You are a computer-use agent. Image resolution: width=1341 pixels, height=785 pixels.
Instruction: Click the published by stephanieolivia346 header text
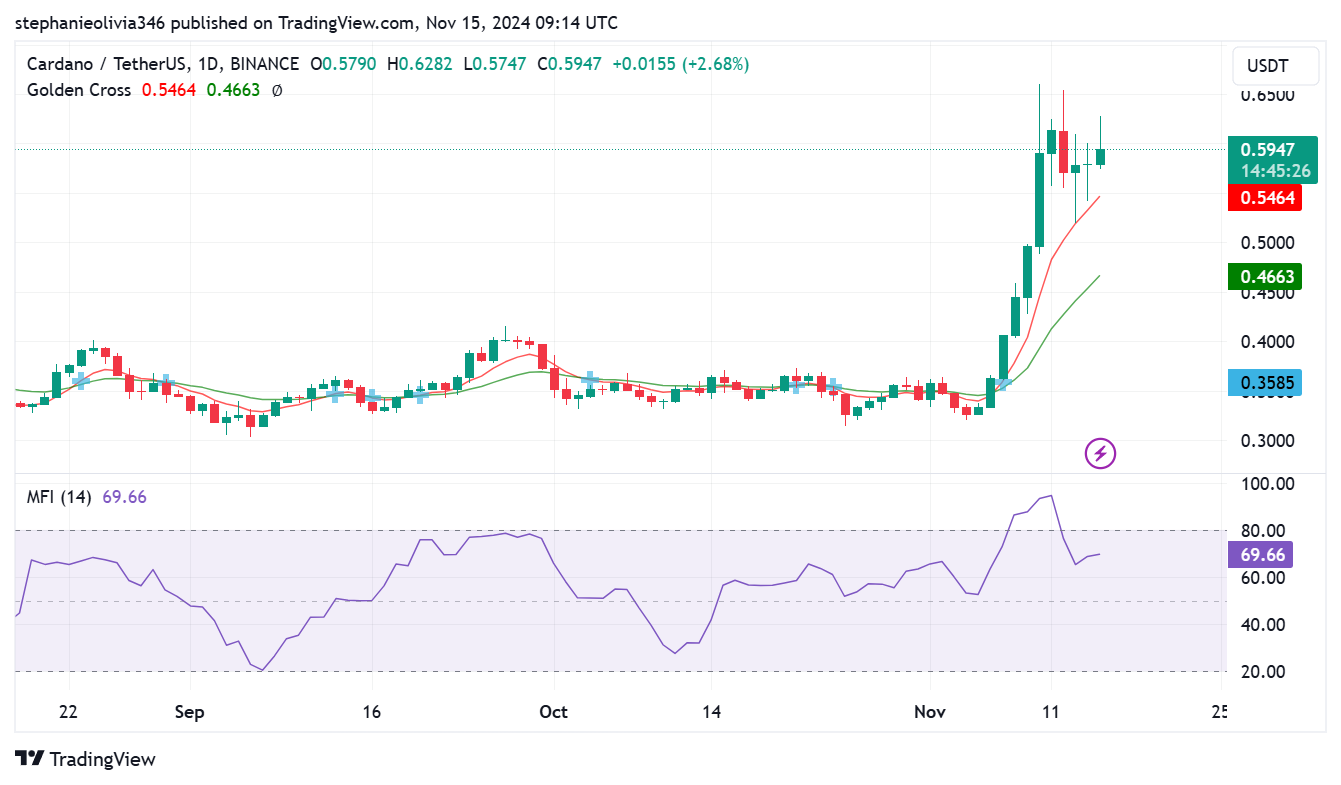(x=316, y=22)
